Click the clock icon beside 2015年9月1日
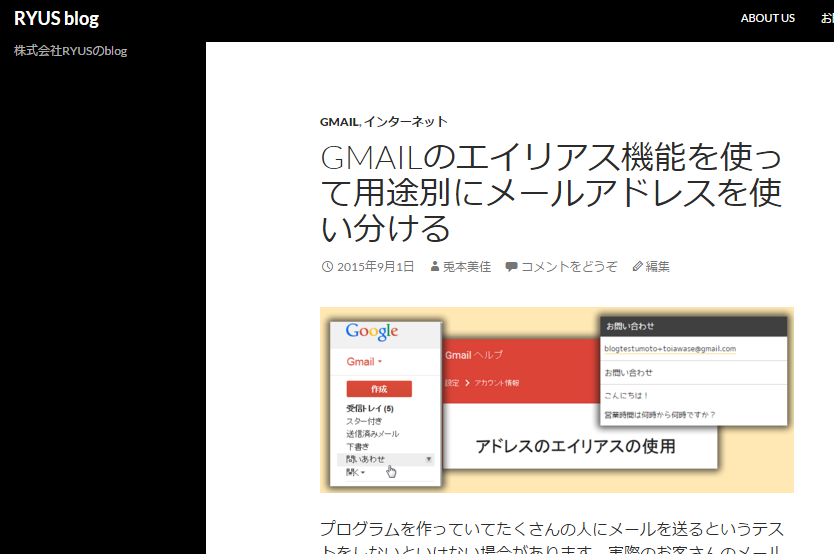 click(327, 266)
